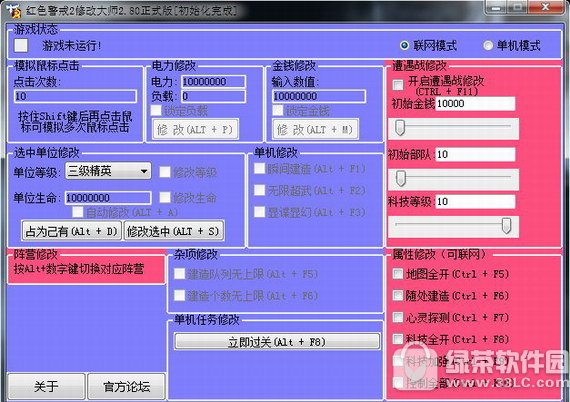This screenshot has width=570, height=402.
Task: Click 修改 (ALT + P) power button
Action: (195, 129)
